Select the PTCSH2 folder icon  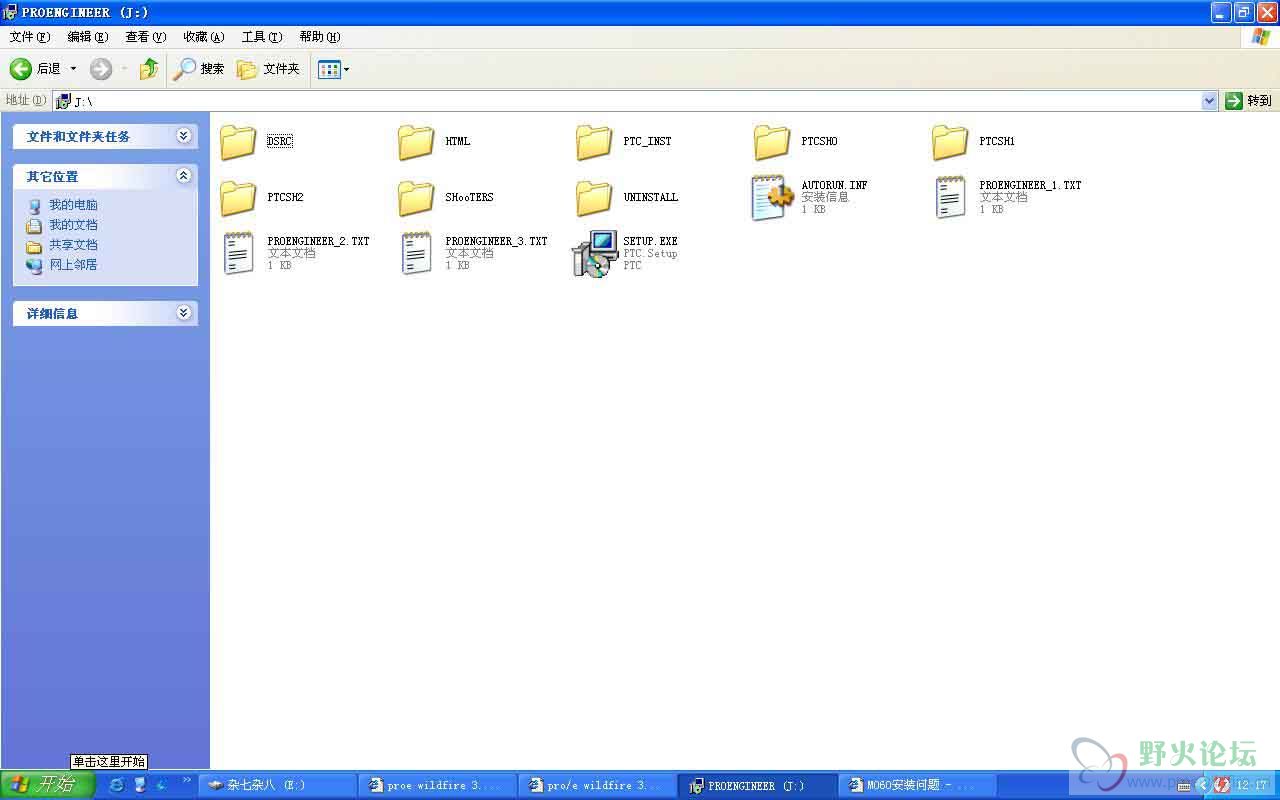(x=238, y=198)
